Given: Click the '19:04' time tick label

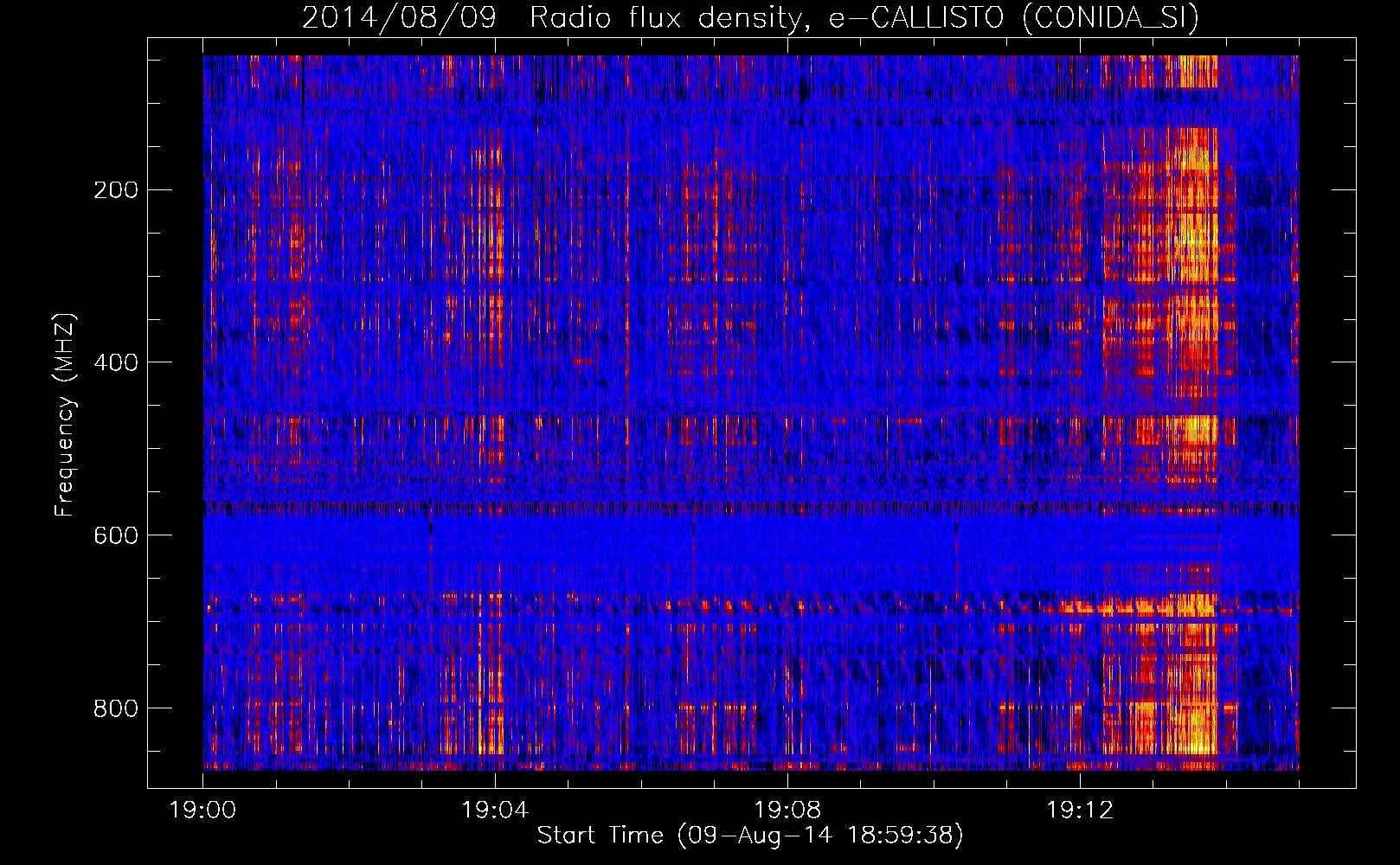Looking at the screenshot, I should [x=495, y=811].
